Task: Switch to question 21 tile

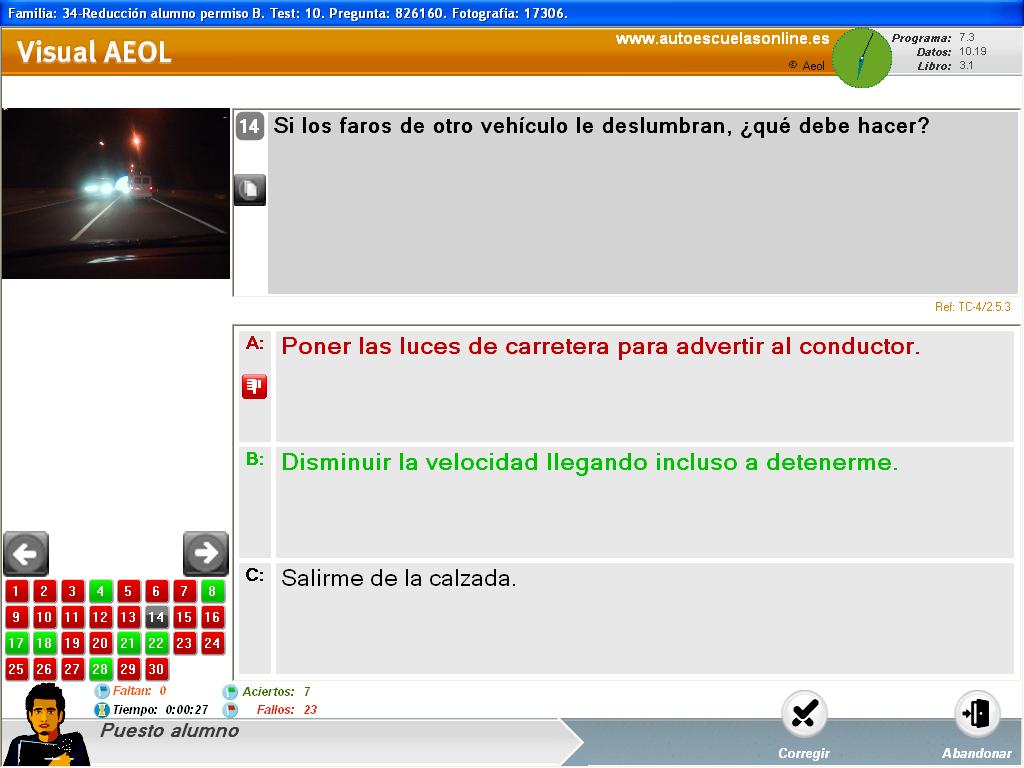Action: point(128,643)
